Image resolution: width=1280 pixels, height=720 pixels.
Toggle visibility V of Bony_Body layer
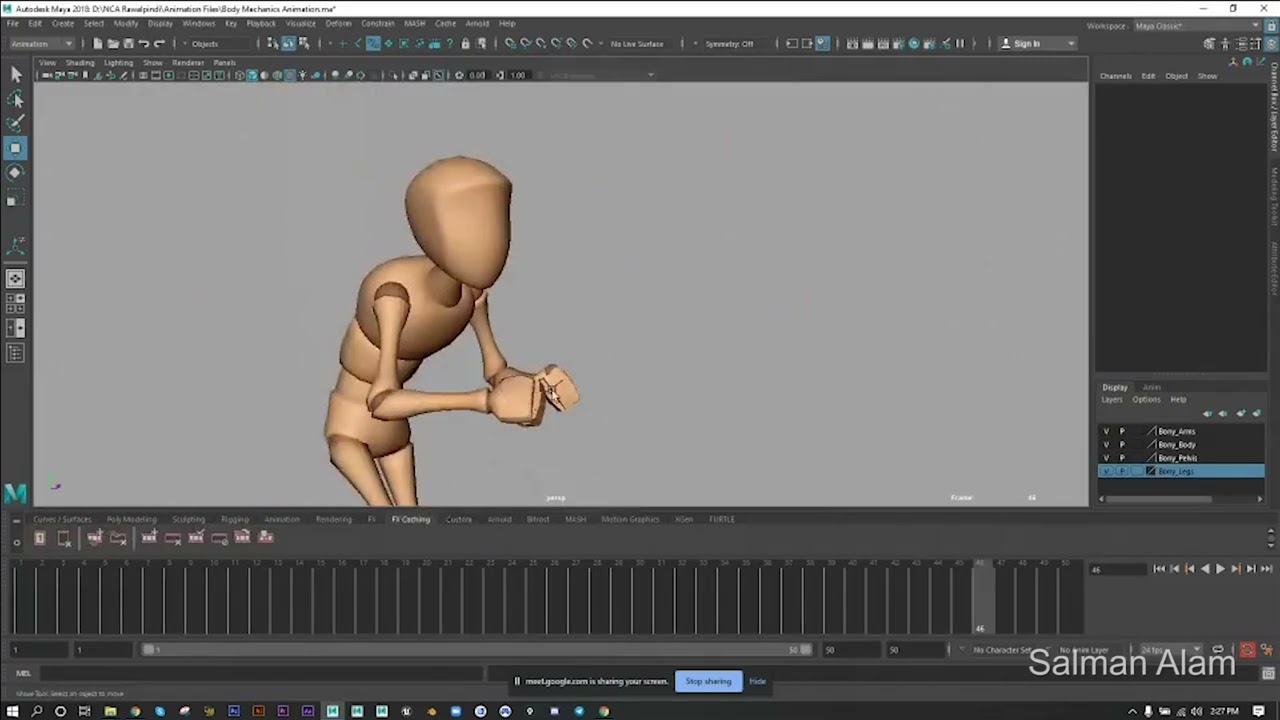[1106, 444]
